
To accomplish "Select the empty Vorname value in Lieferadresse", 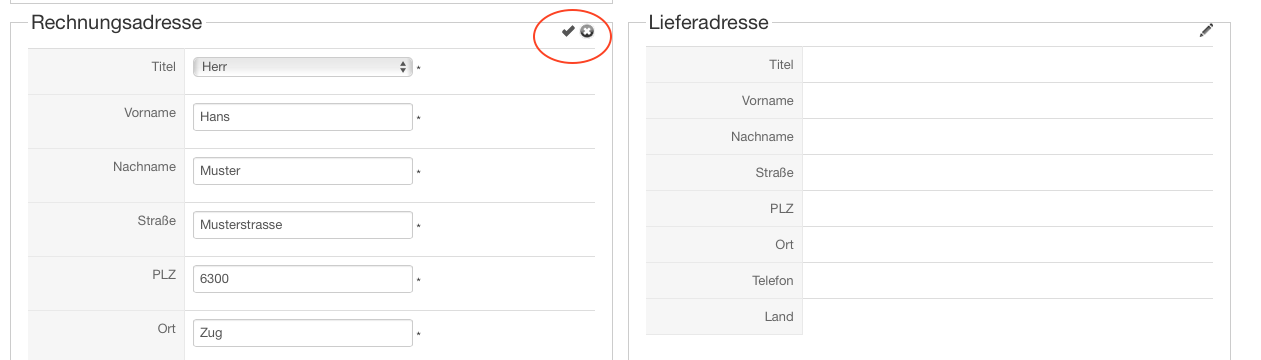I will (x=1007, y=101).
